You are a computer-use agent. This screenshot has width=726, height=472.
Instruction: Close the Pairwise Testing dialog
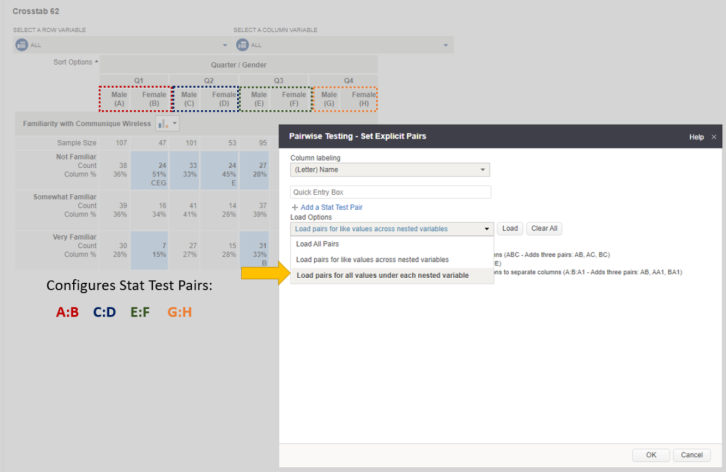713,137
